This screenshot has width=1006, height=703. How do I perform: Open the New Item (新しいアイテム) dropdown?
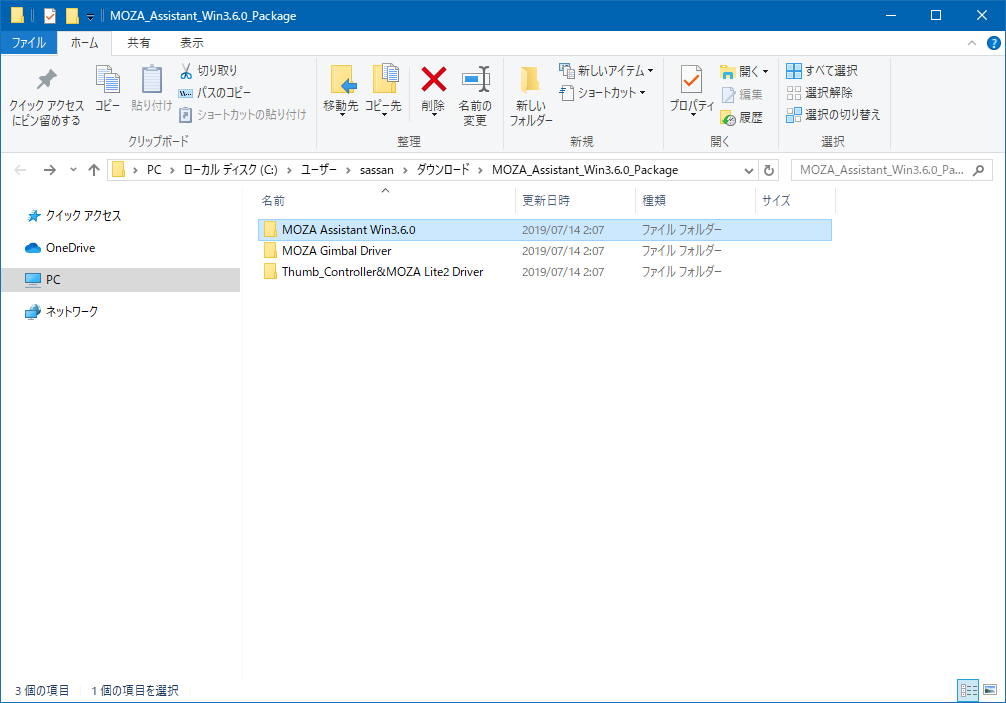pos(606,71)
